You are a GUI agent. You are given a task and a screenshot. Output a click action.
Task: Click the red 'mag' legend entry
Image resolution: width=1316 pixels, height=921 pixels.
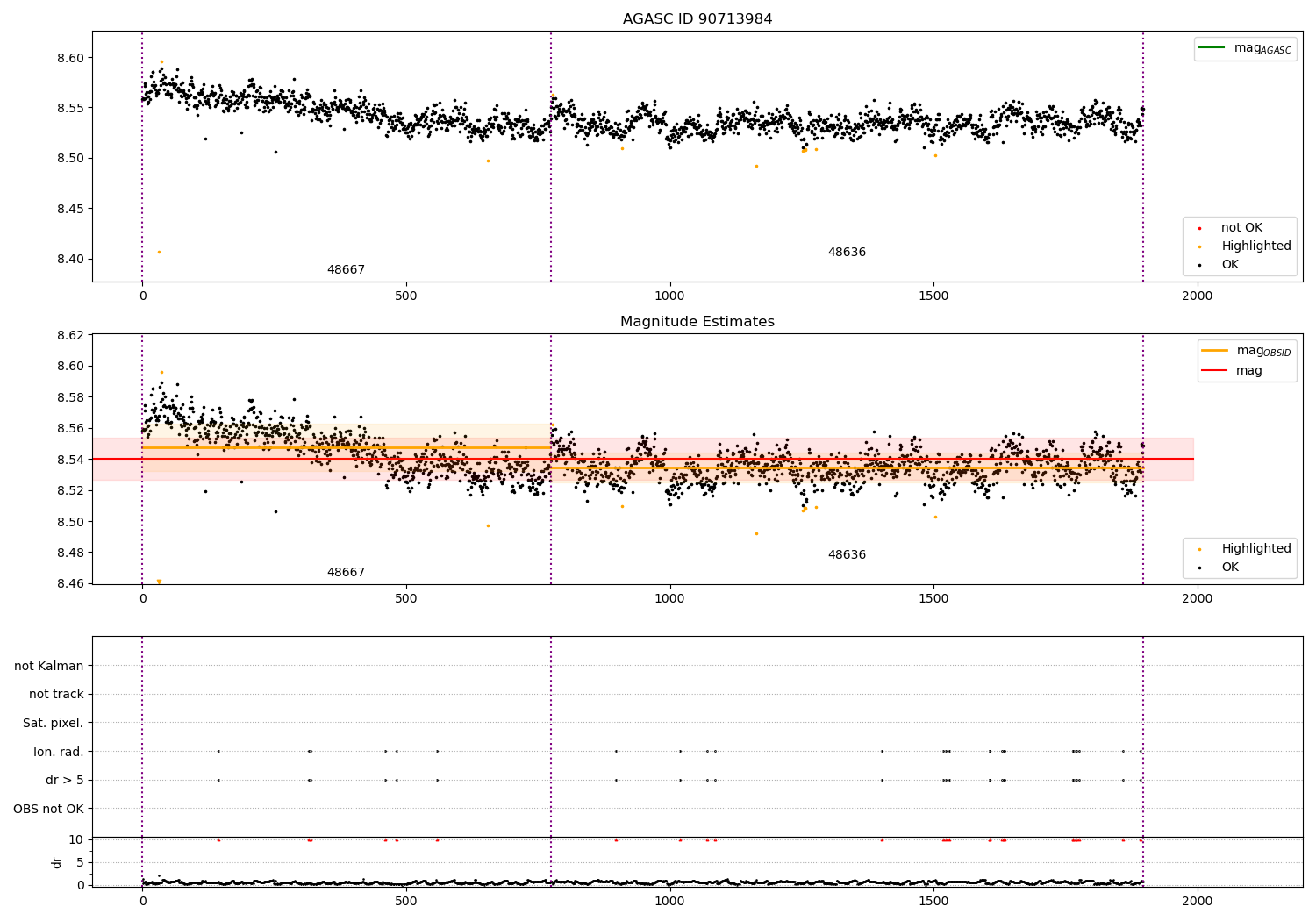pos(1232,370)
